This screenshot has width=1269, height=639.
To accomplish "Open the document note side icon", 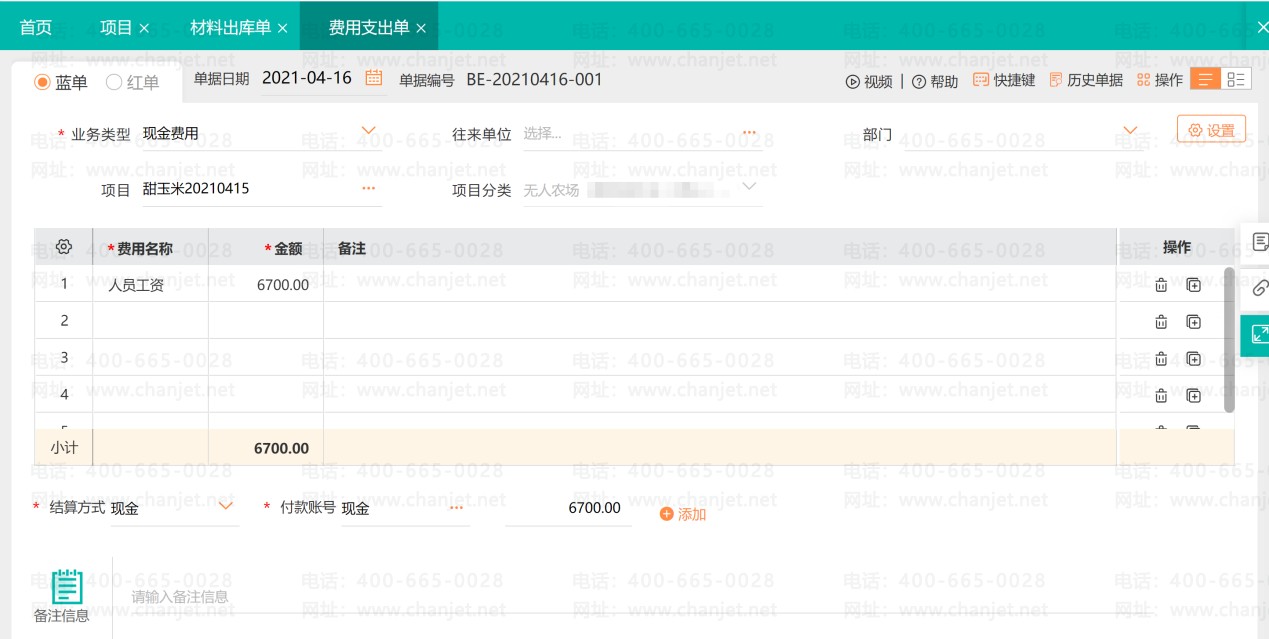I will pyautogui.click(x=1258, y=242).
